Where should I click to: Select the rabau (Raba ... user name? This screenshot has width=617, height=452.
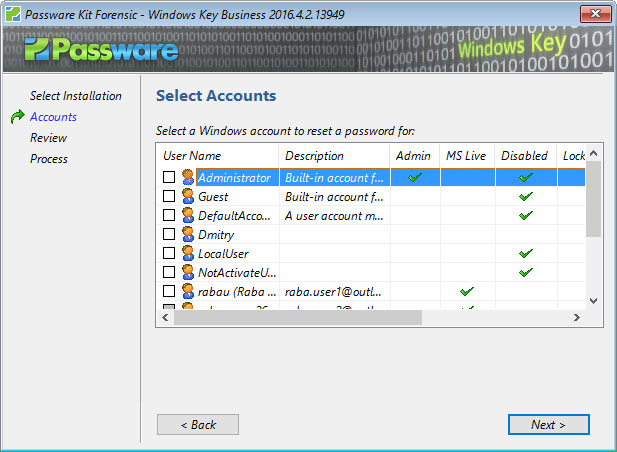[237, 291]
